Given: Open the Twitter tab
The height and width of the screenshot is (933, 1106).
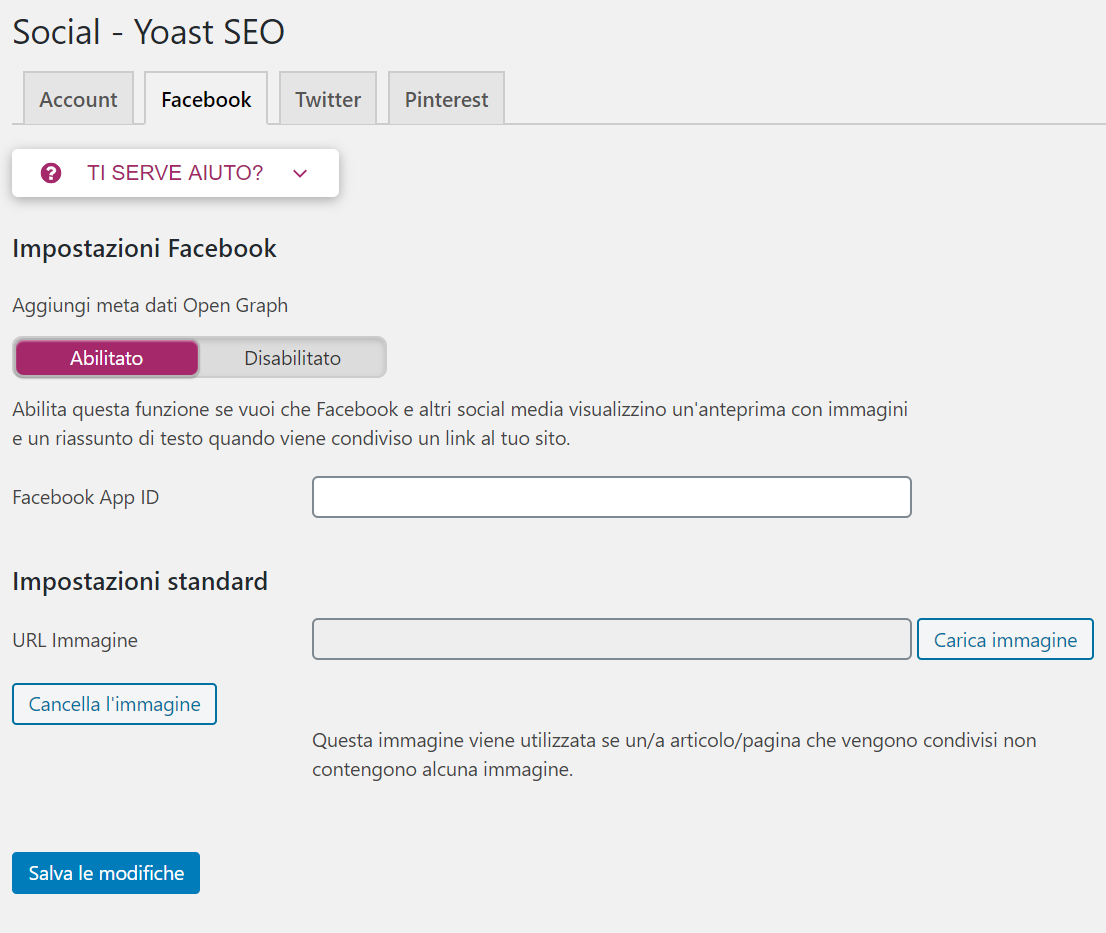Looking at the screenshot, I should point(328,99).
